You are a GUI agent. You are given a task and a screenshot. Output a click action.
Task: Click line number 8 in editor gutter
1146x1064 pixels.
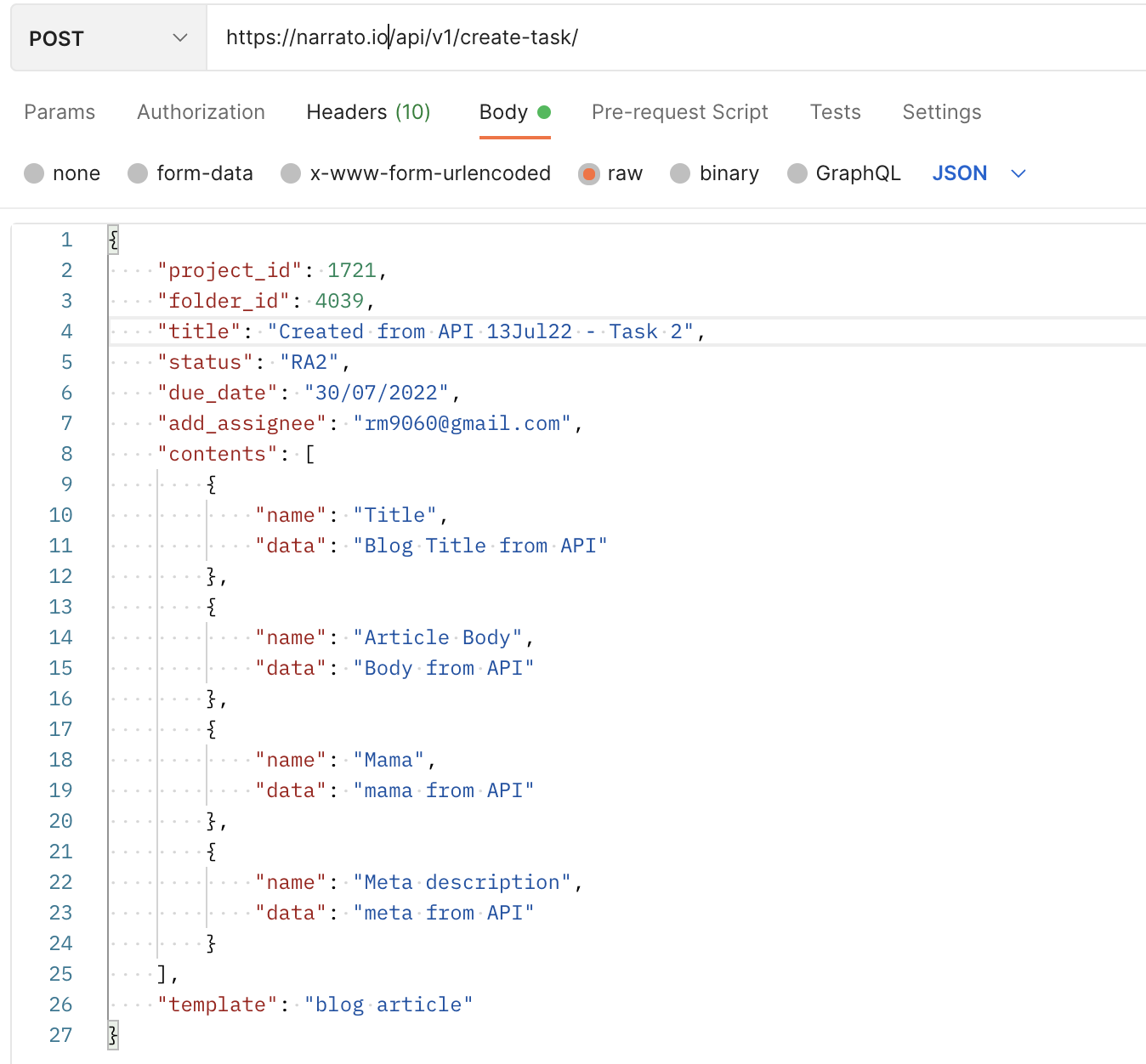pos(66,454)
